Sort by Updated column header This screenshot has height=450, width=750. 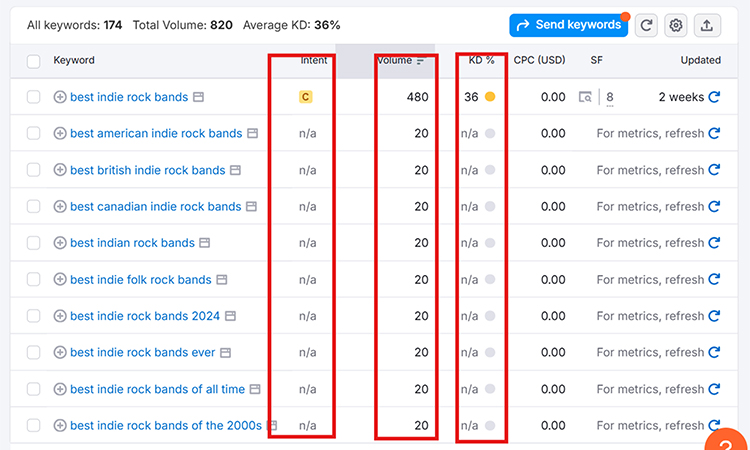(701, 60)
